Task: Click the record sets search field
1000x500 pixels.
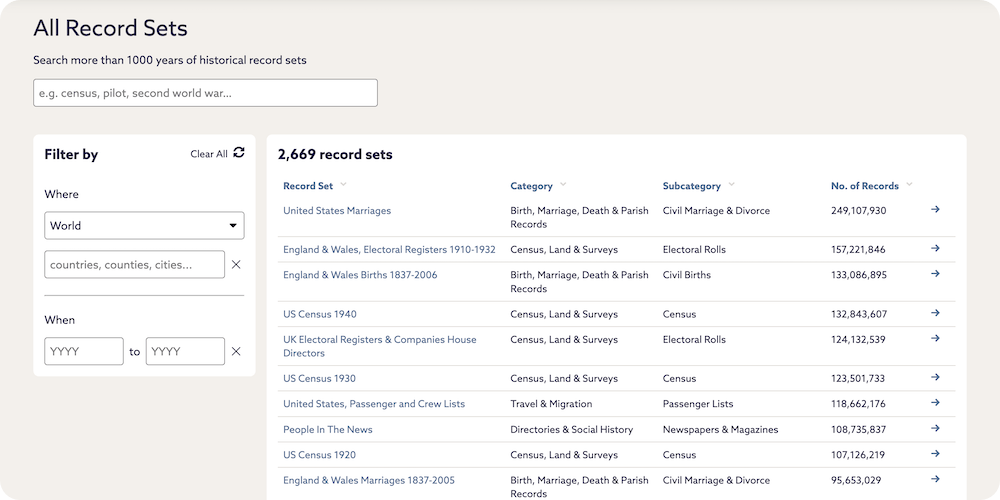Action: point(205,93)
